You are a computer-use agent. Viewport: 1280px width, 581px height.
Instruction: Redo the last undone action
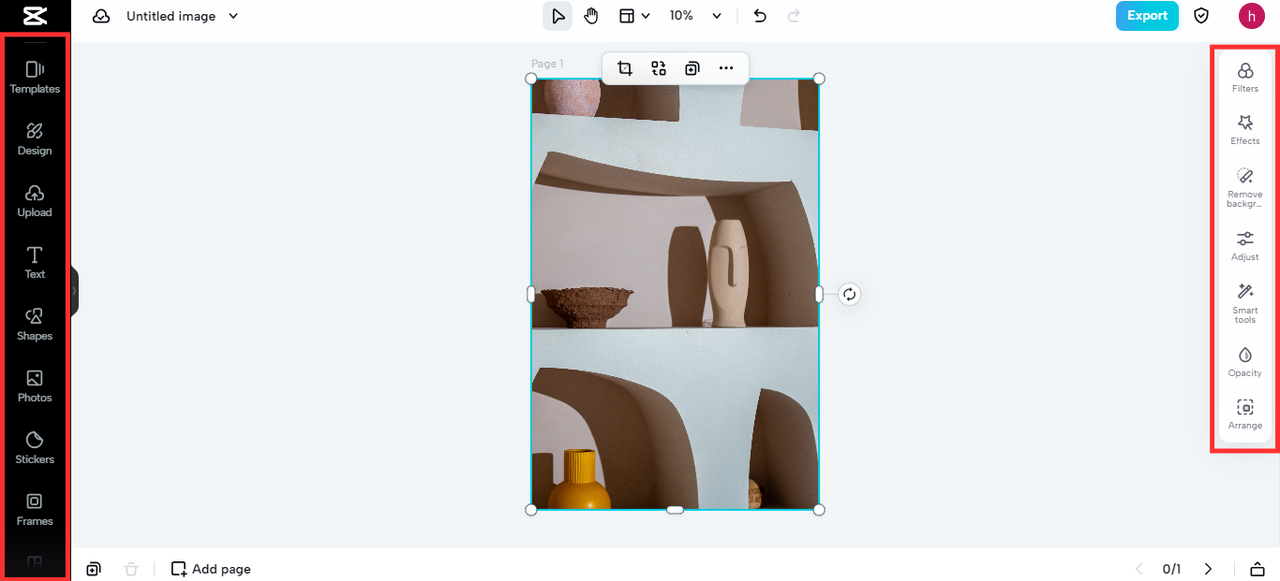(794, 16)
